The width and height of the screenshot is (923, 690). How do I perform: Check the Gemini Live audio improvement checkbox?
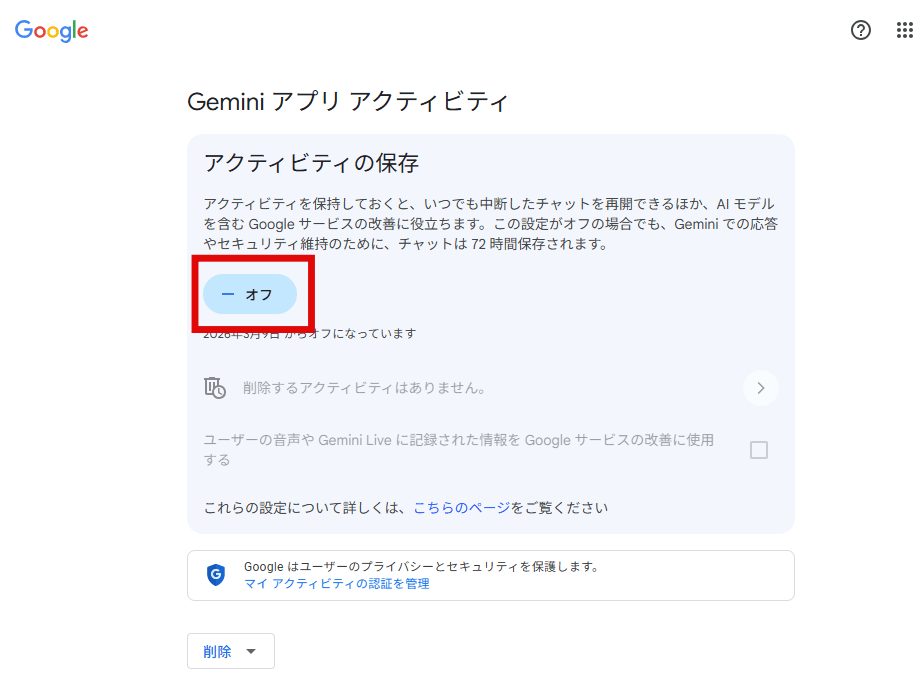click(x=759, y=450)
